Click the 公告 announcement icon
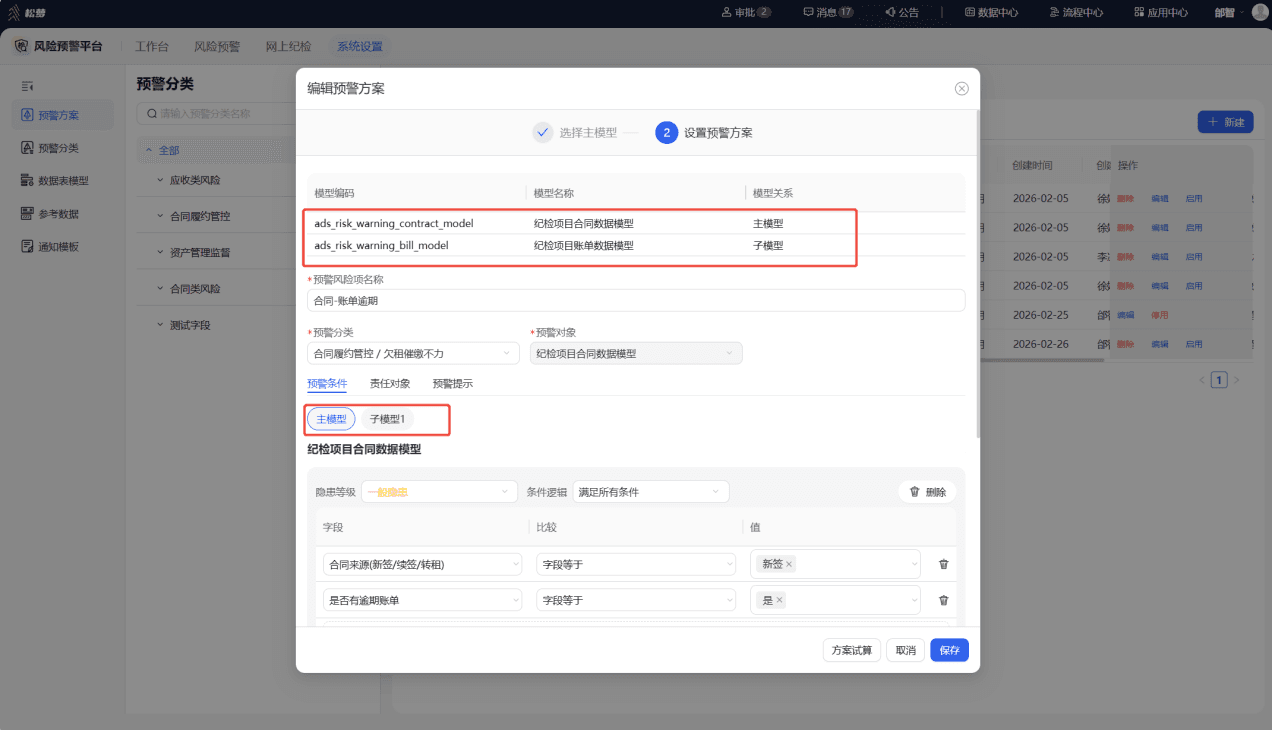The width and height of the screenshot is (1272, 730). click(889, 12)
